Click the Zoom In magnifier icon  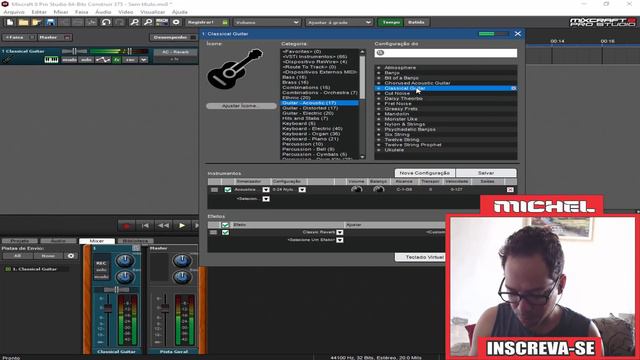pyautogui.click(x=134, y=22)
